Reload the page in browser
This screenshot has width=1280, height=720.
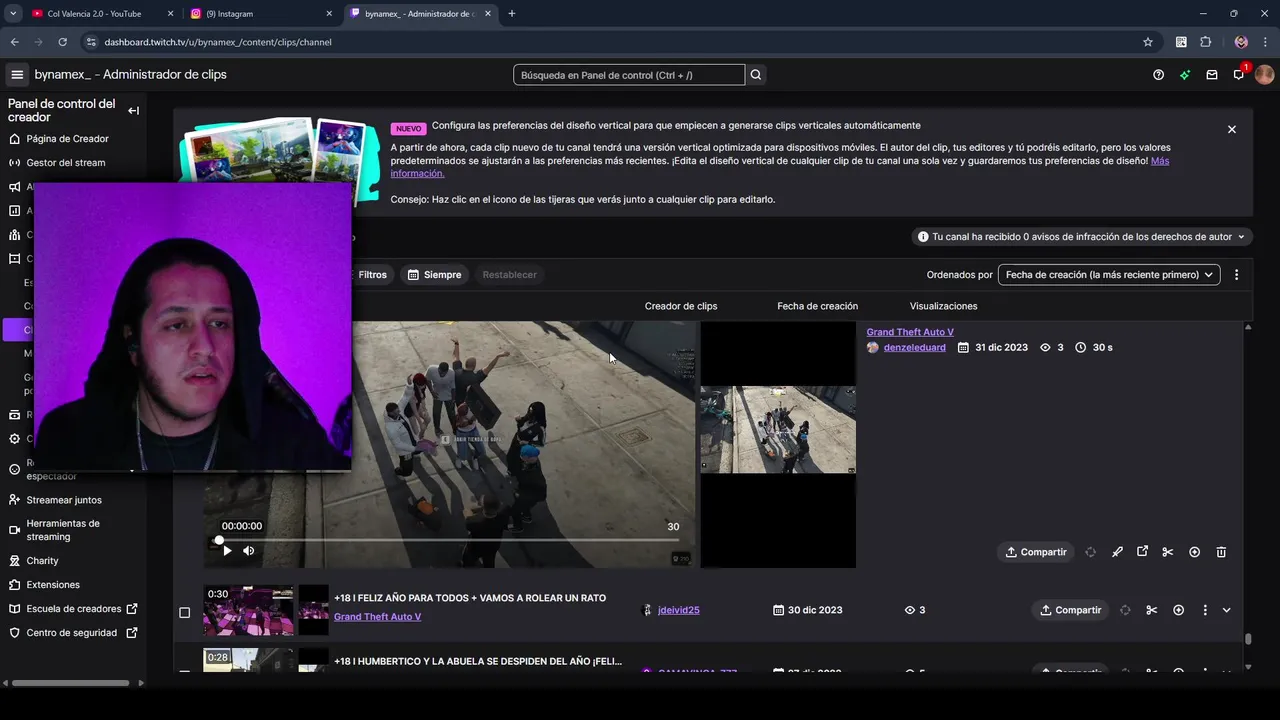point(62,42)
